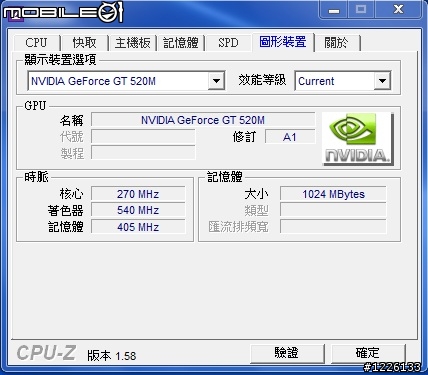Open the SPD tab

click(x=228, y=43)
